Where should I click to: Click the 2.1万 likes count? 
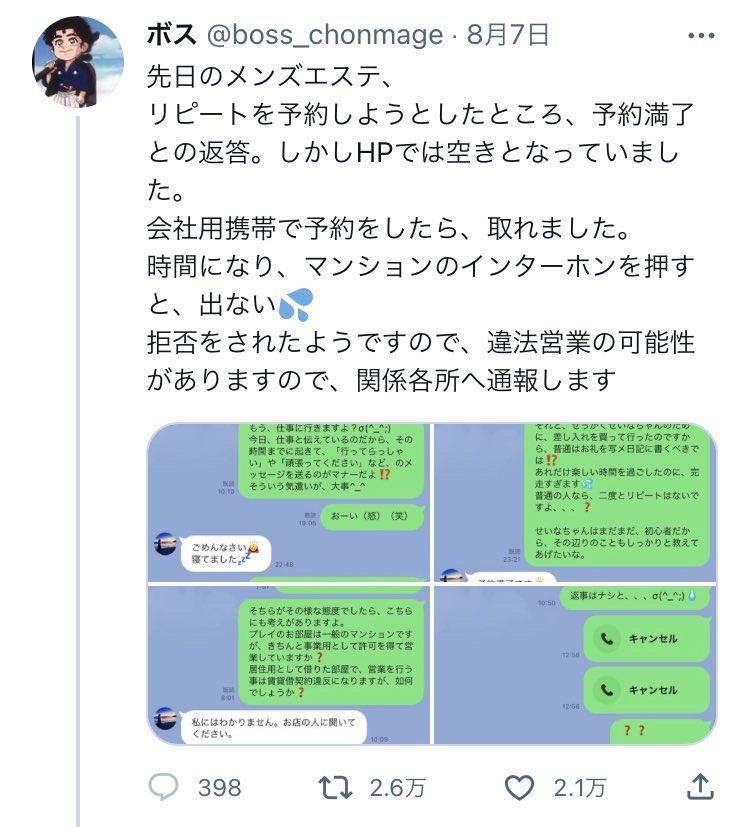(x=581, y=788)
